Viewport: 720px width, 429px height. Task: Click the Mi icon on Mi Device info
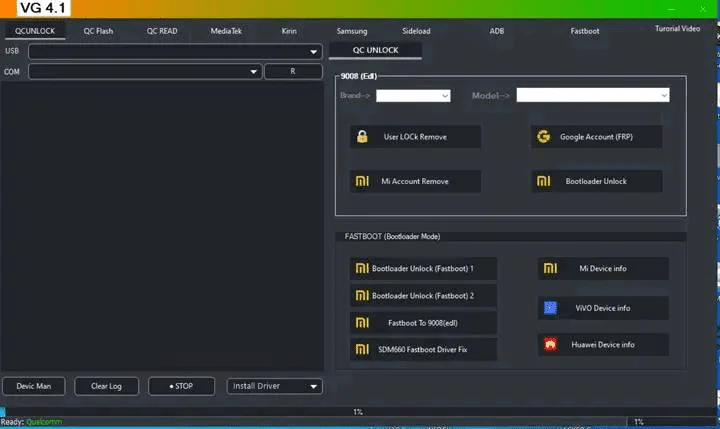(x=550, y=268)
